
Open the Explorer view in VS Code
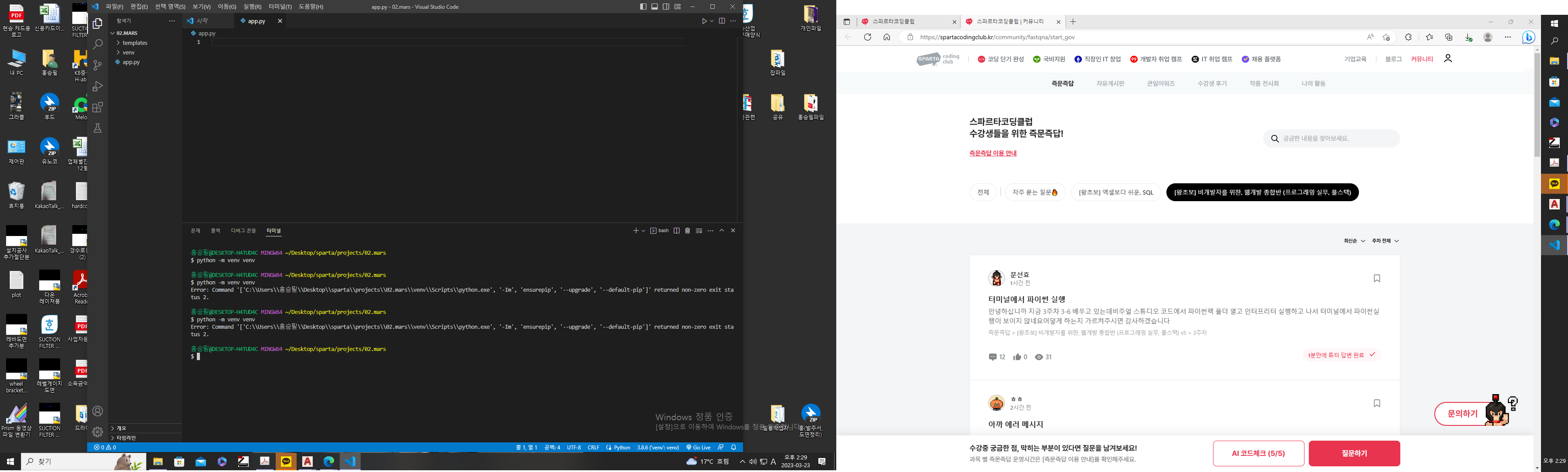[98, 24]
